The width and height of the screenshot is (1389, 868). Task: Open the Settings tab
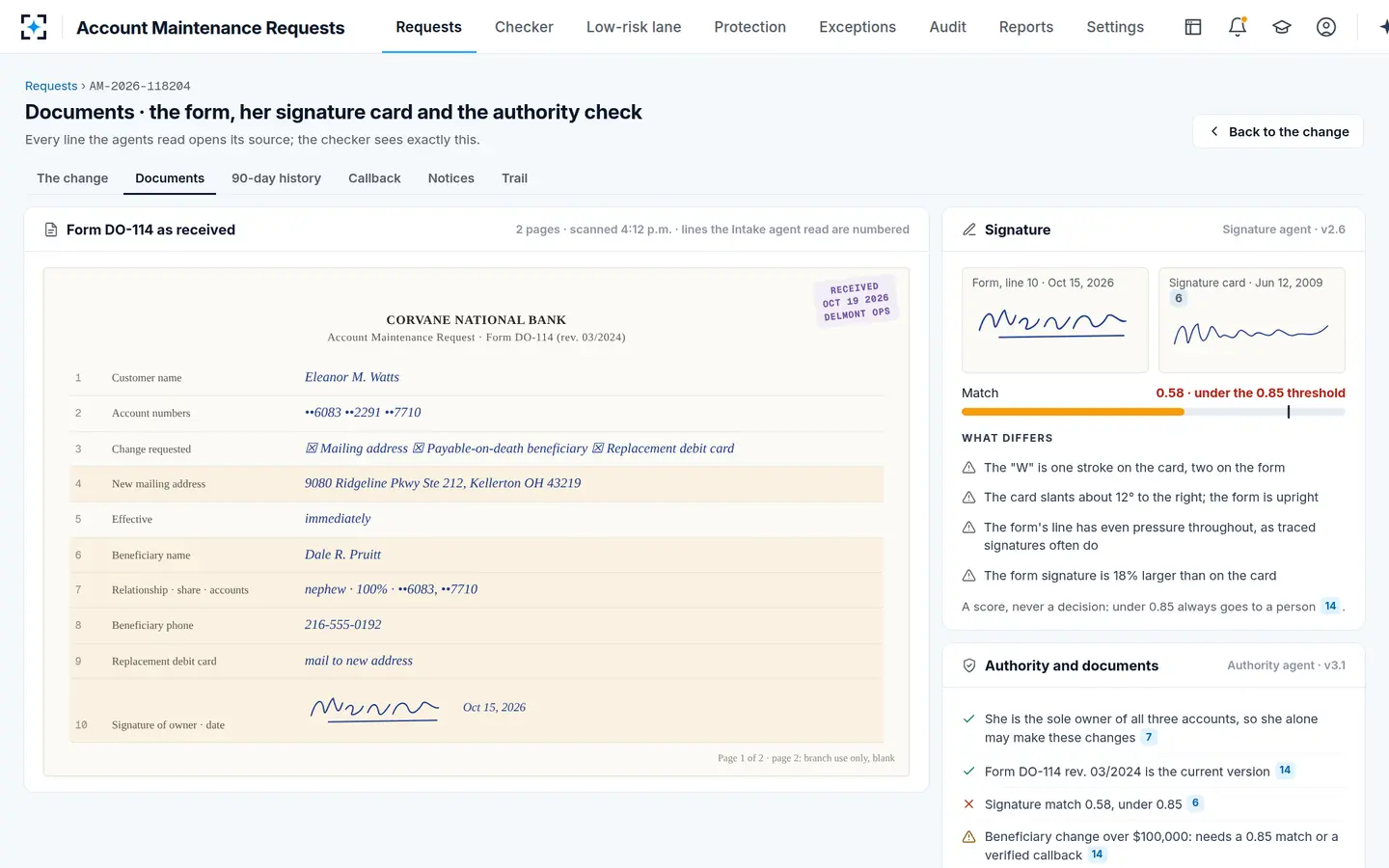tap(1115, 27)
